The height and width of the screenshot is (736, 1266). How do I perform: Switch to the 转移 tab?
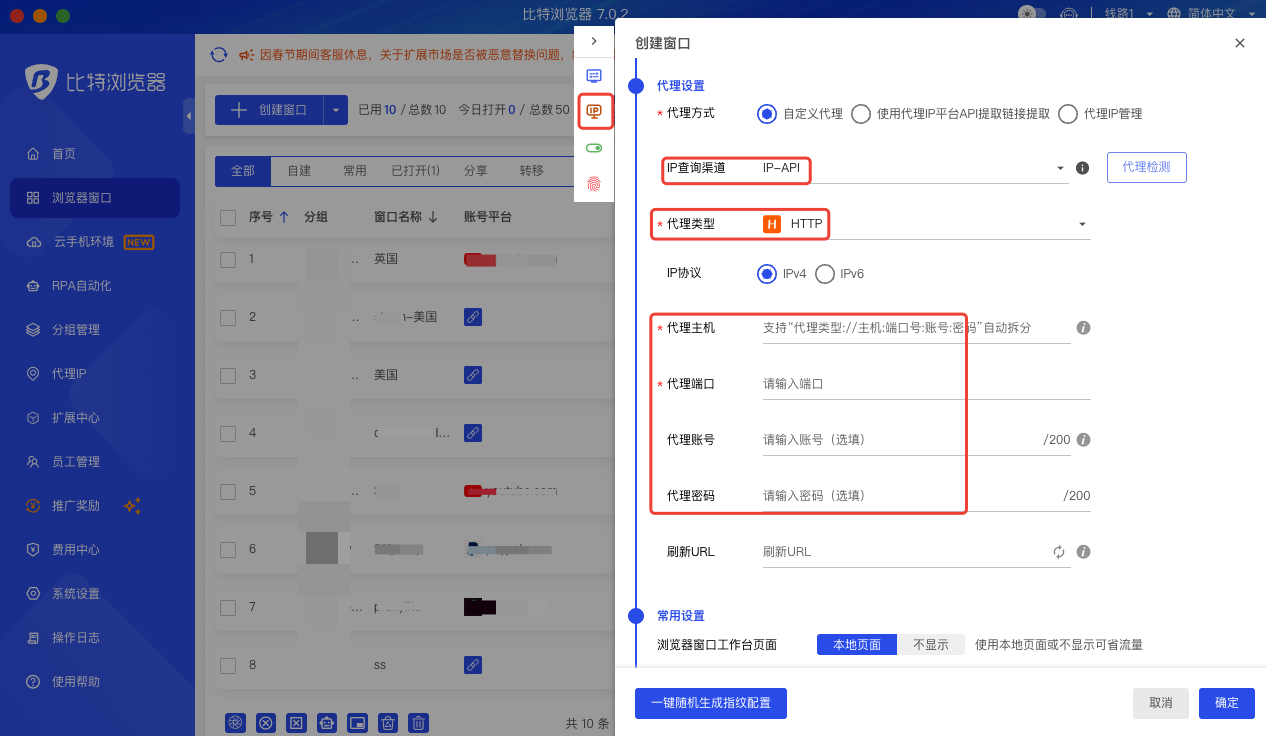click(531, 171)
